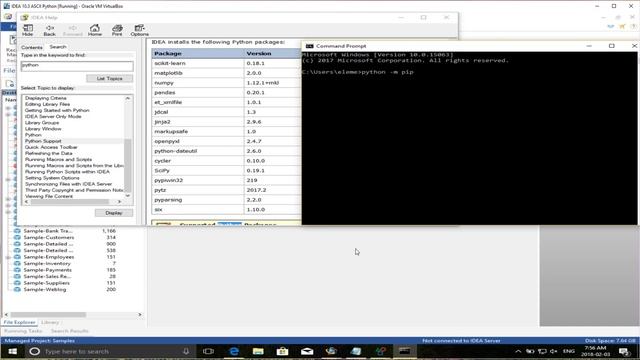The width and height of the screenshot is (640, 360).
Task: Click the Print icon in IDEA Help
Action: pos(117,30)
